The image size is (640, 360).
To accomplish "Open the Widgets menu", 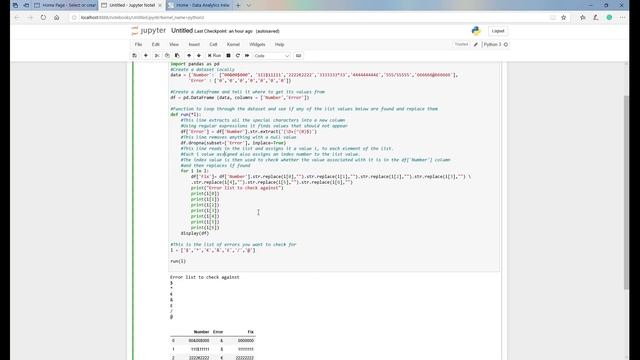I will tap(257, 44).
